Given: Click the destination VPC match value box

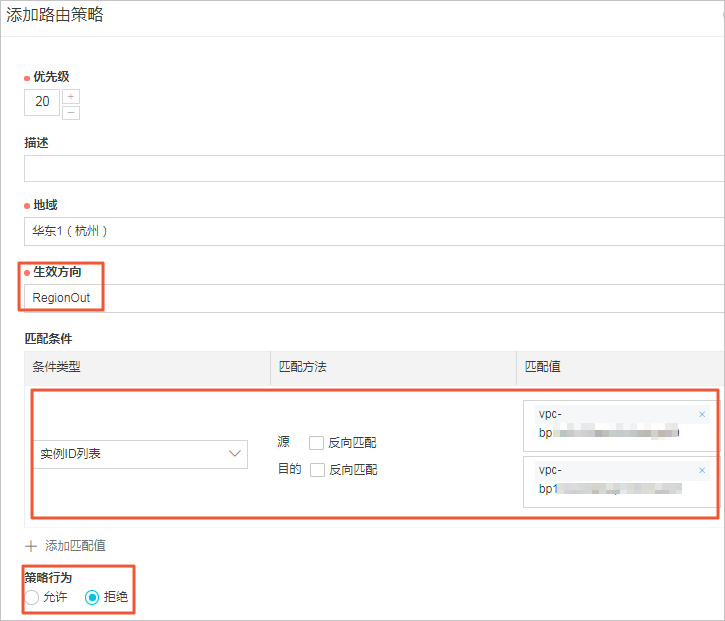Looking at the screenshot, I should [621, 482].
